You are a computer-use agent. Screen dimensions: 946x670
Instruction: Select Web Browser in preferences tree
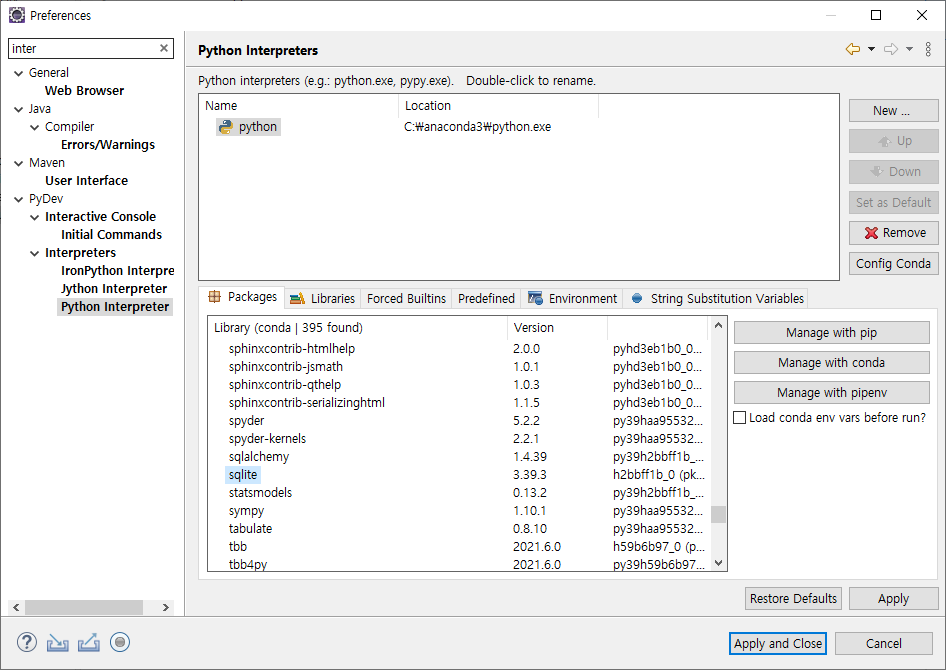tap(84, 90)
